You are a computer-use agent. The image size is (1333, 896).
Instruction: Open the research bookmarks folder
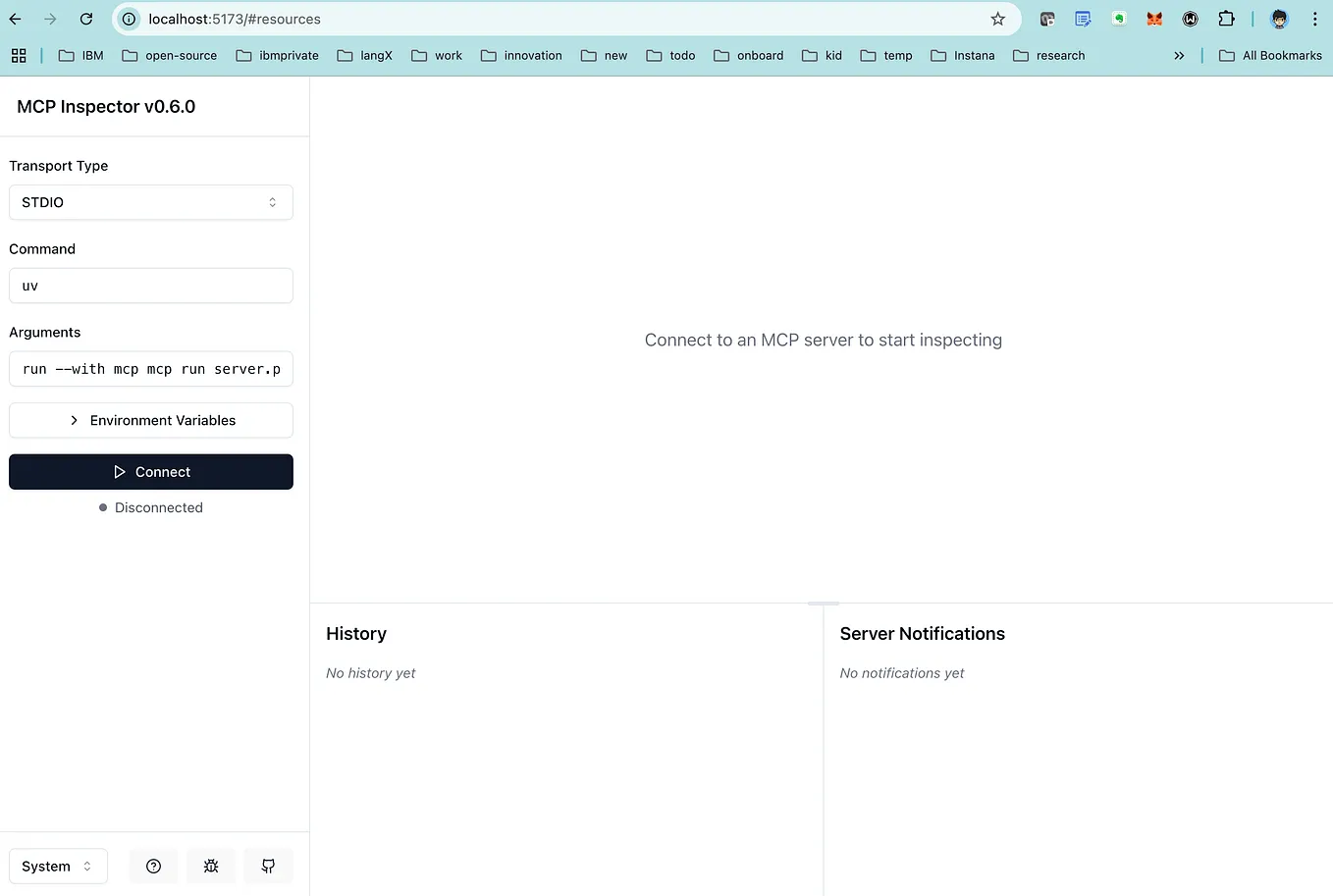tap(1049, 55)
